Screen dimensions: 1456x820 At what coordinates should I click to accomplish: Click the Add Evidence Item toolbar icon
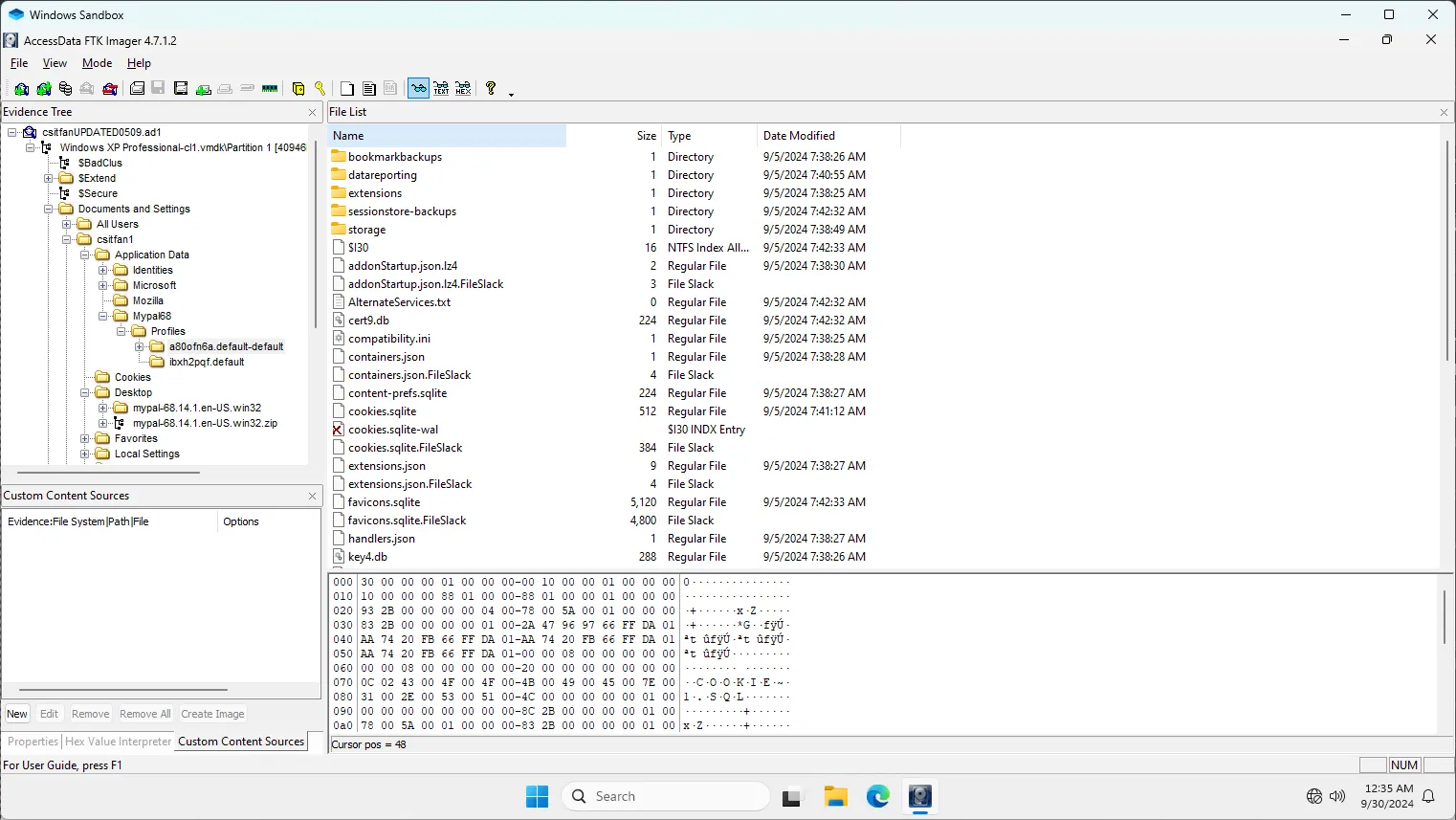coord(21,89)
